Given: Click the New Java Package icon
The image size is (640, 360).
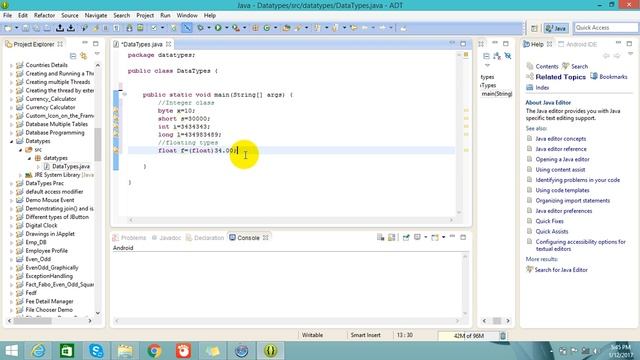Looking at the screenshot, I should click(x=256, y=28).
